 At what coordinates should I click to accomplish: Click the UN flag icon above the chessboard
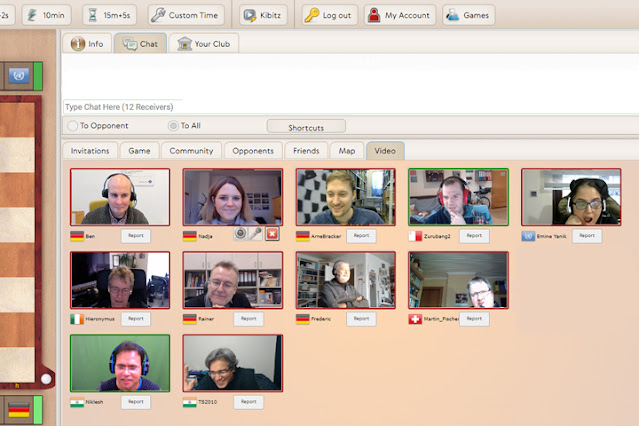[19, 75]
